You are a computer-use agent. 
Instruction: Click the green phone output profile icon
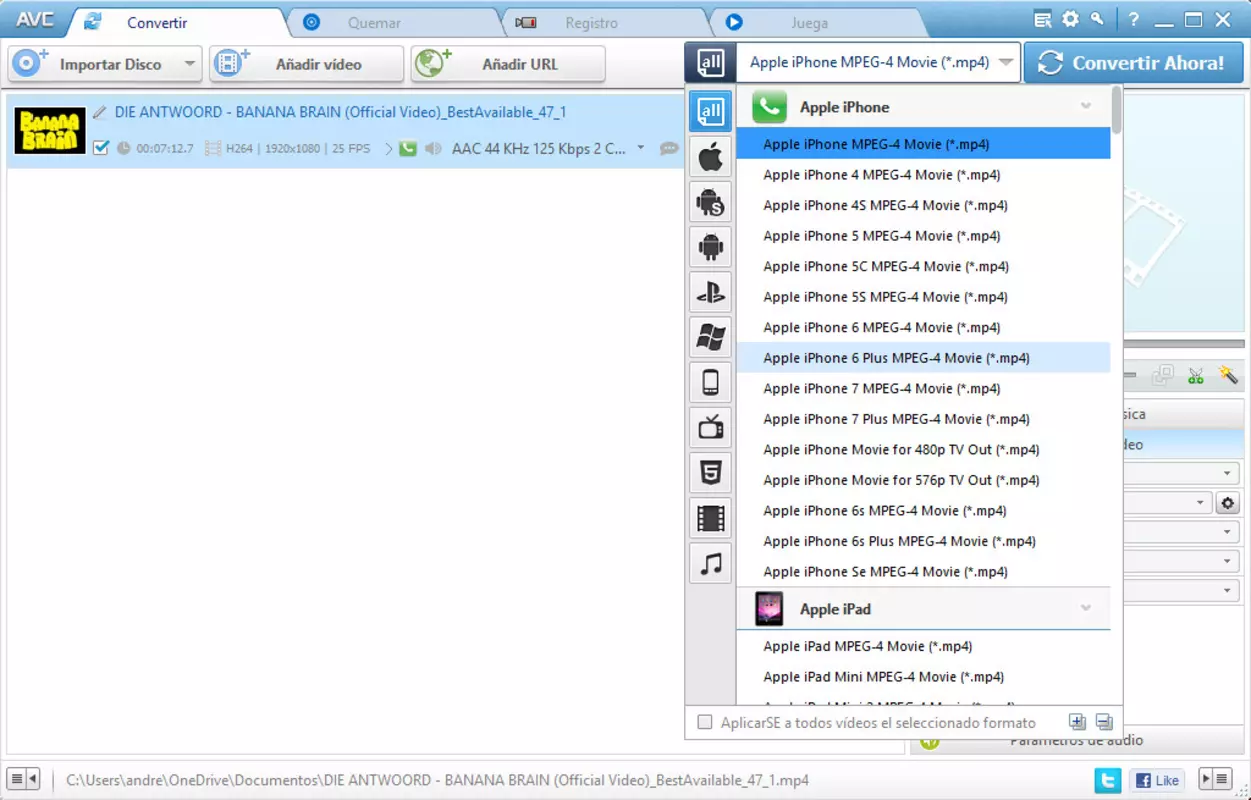407,149
